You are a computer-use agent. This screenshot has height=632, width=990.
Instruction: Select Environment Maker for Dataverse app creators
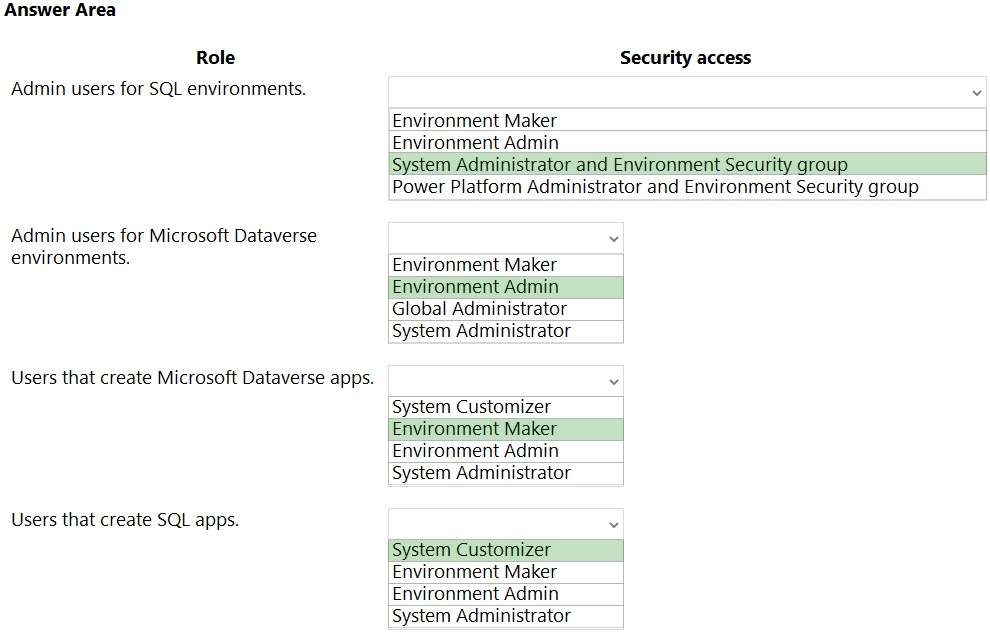coord(506,429)
